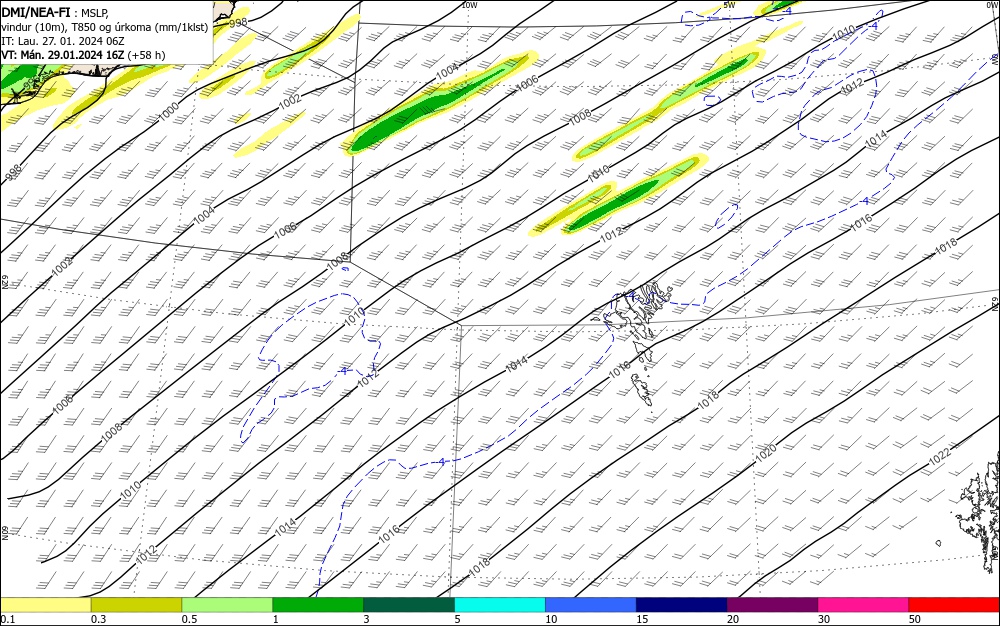The image size is (1000, 626).
Task: Click the 1020 isobar label
Action: [766, 453]
